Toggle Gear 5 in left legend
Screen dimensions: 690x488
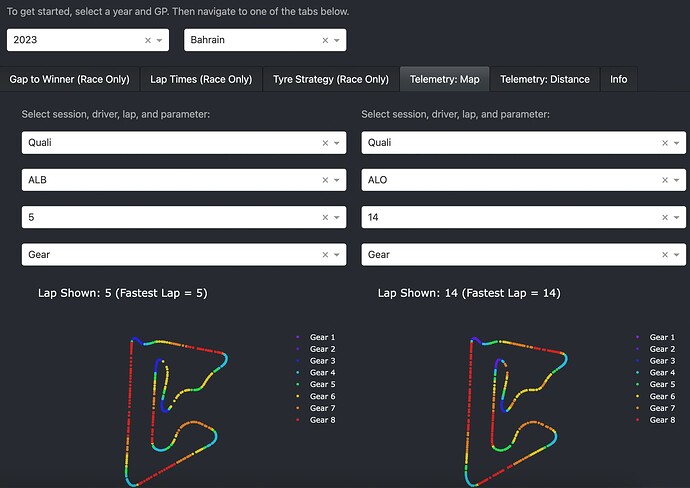click(x=316, y=384)
